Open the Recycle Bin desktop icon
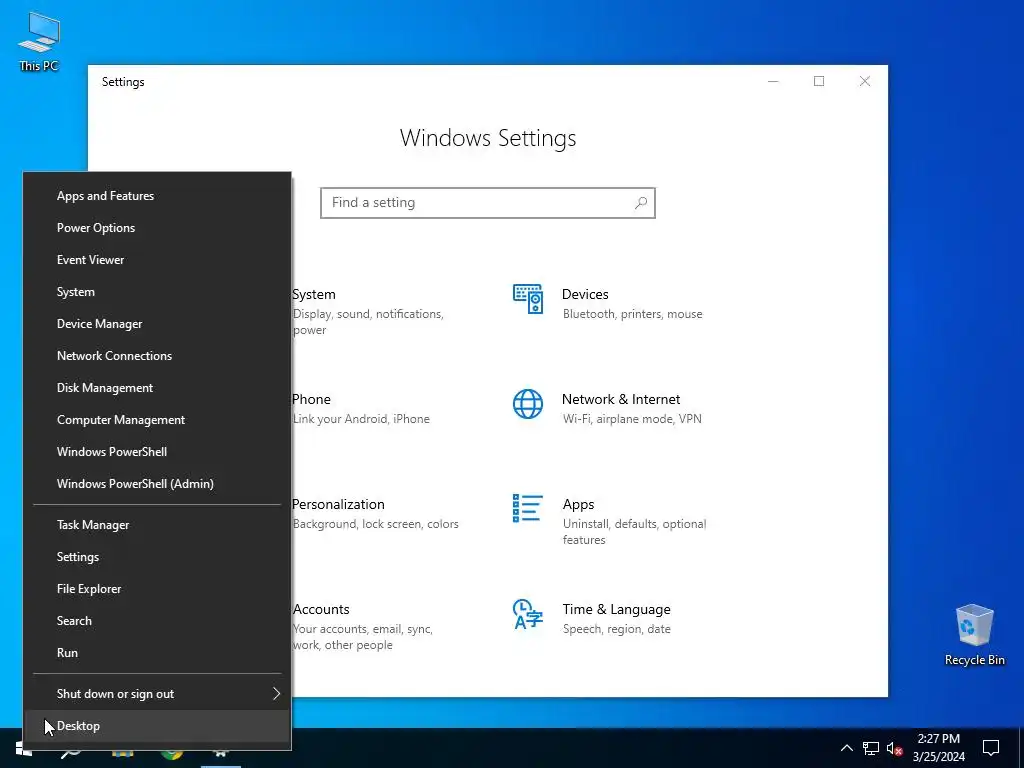The height and width of the screenshot is (768, 1024). click(x=974, y=635)
